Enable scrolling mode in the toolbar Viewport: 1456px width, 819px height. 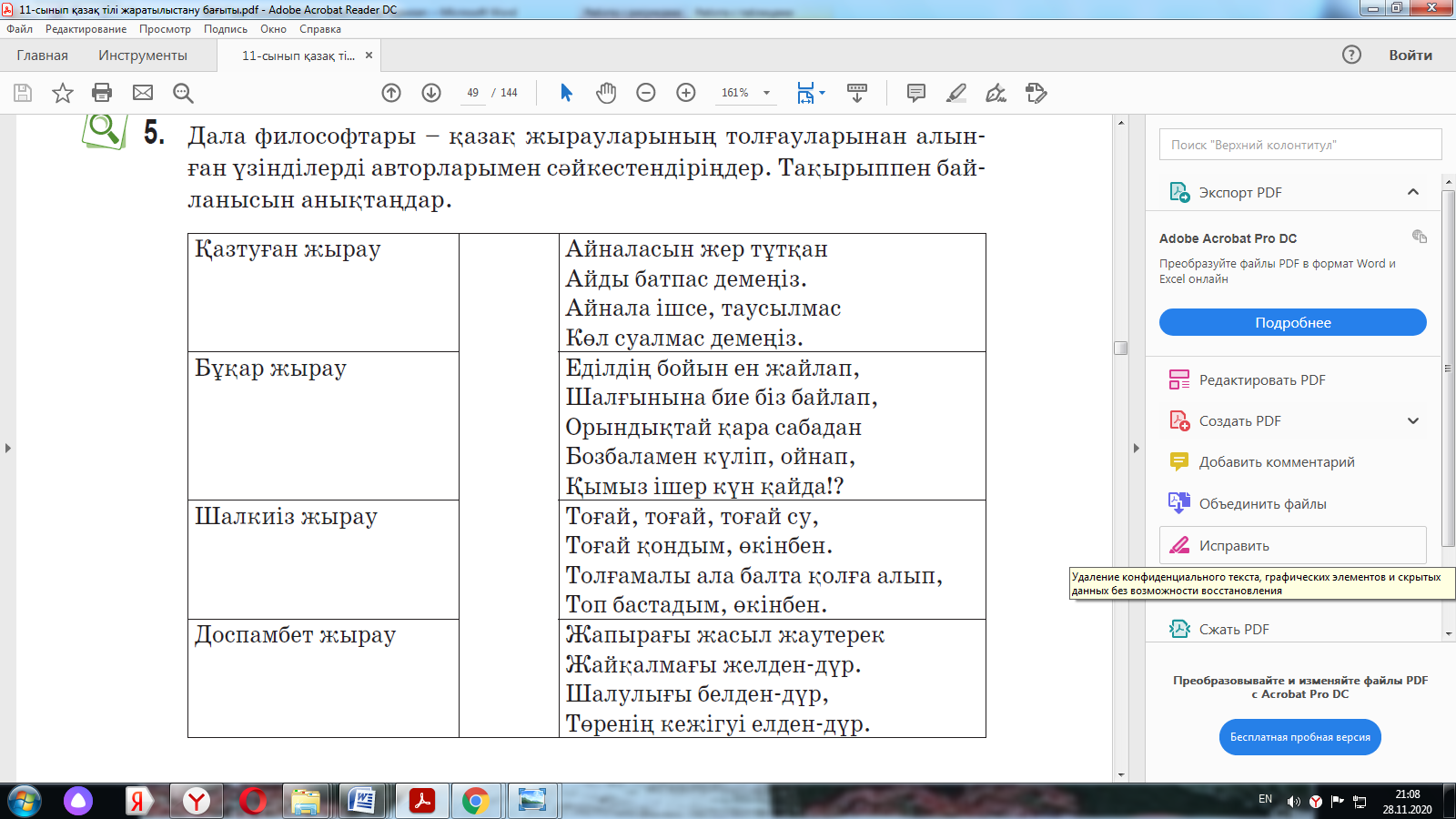pos(856,93)
